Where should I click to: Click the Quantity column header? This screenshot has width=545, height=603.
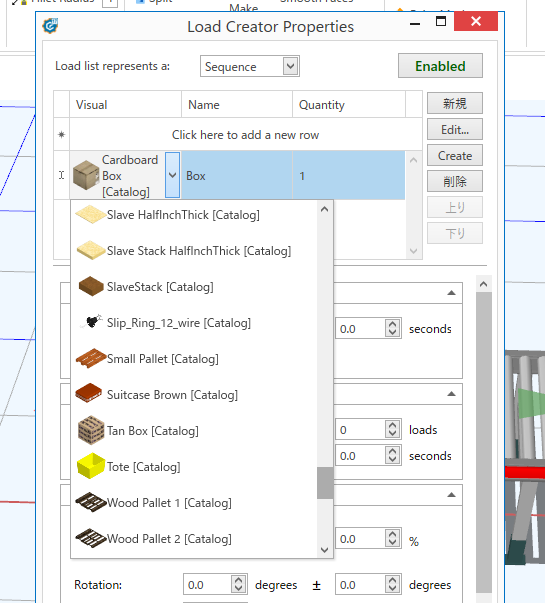349,105
